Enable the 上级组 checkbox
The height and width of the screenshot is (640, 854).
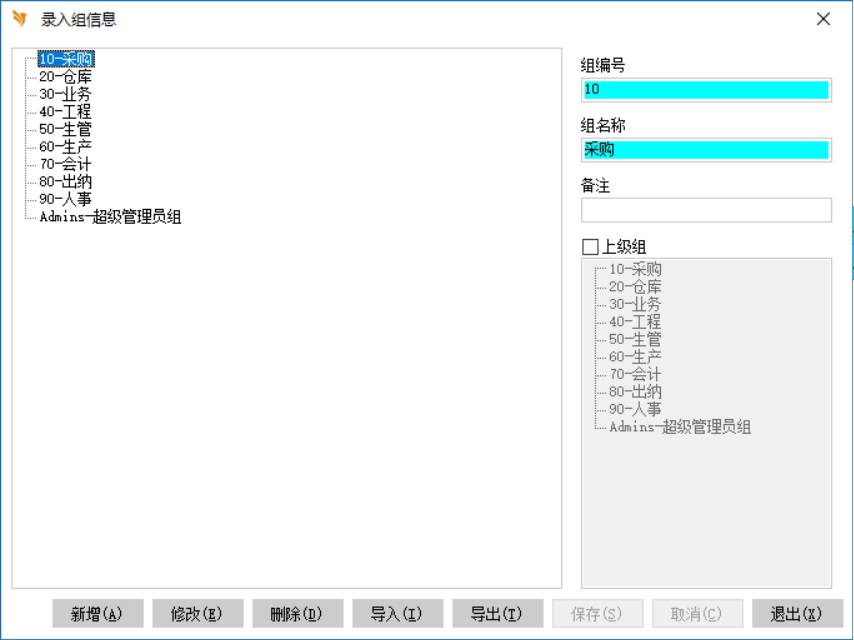click(590, 247)
